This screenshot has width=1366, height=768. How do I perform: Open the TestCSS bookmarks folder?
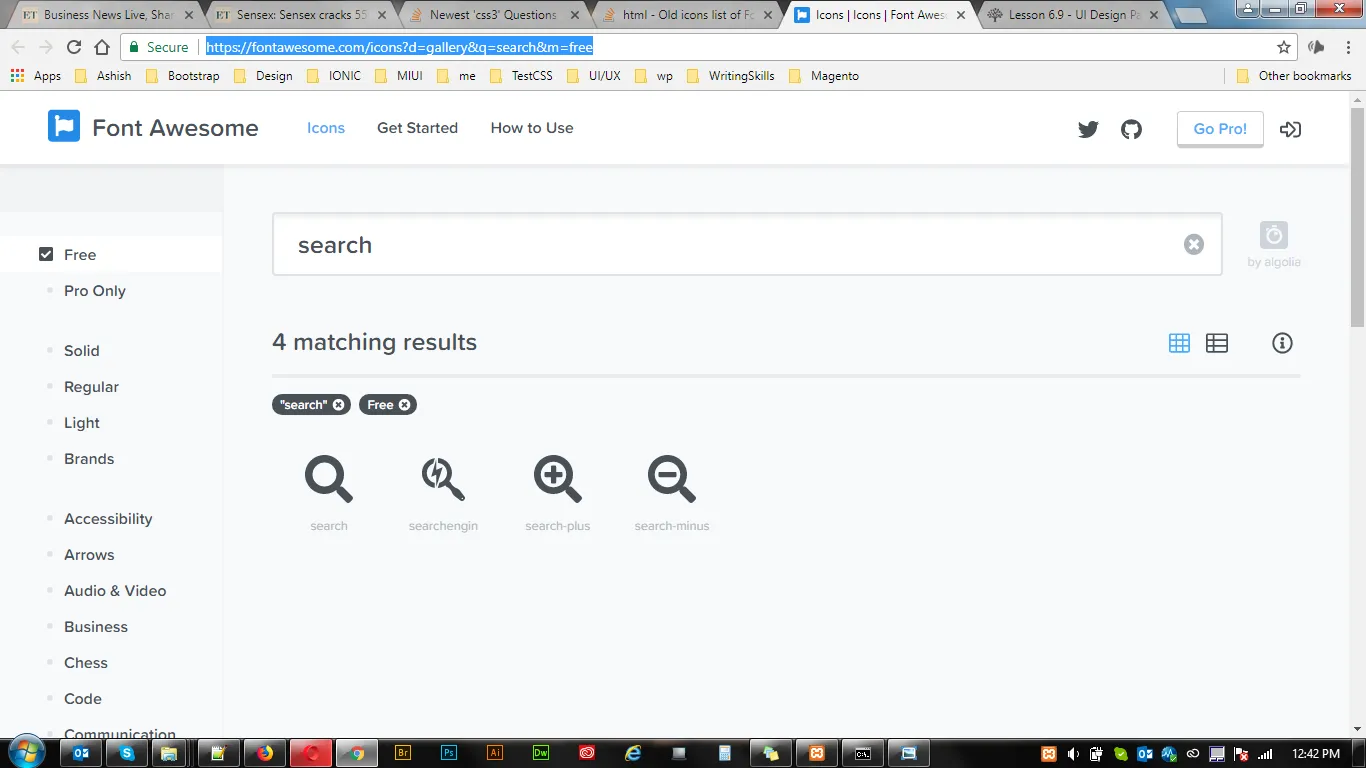(x=521, y=76)
